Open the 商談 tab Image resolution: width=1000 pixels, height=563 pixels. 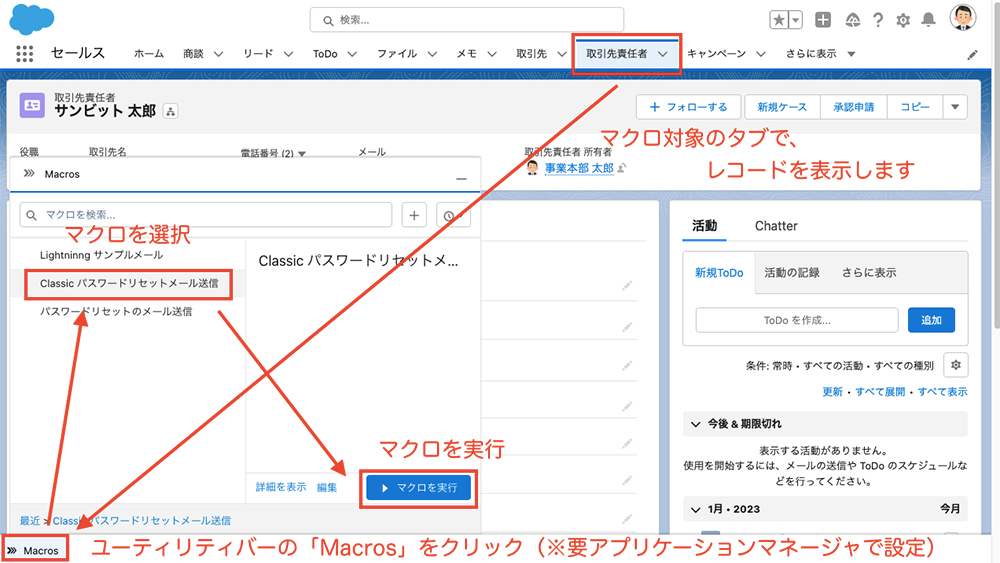tap(193, 54)
